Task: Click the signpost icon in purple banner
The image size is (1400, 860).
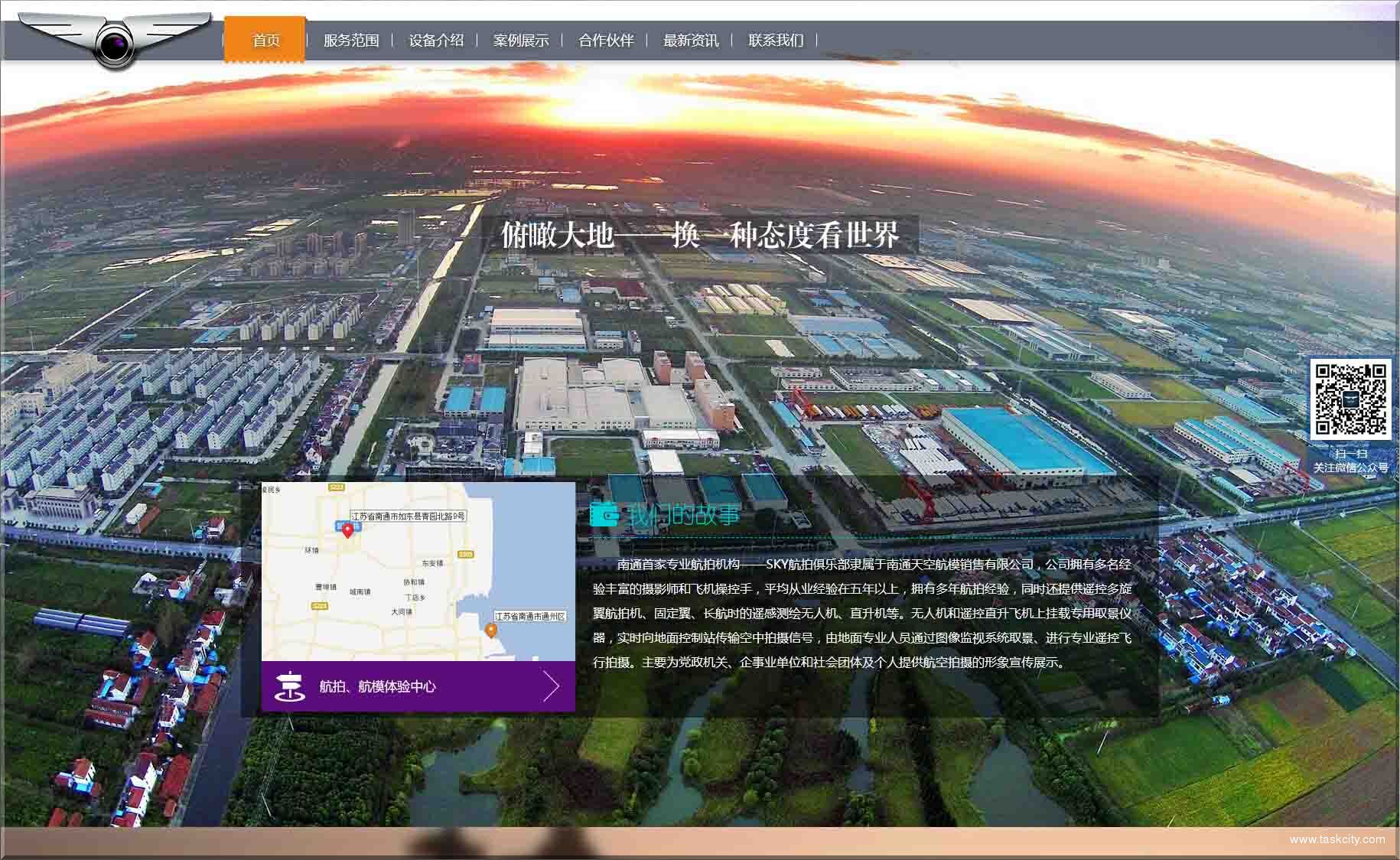Action: click(x=289, y=686)
